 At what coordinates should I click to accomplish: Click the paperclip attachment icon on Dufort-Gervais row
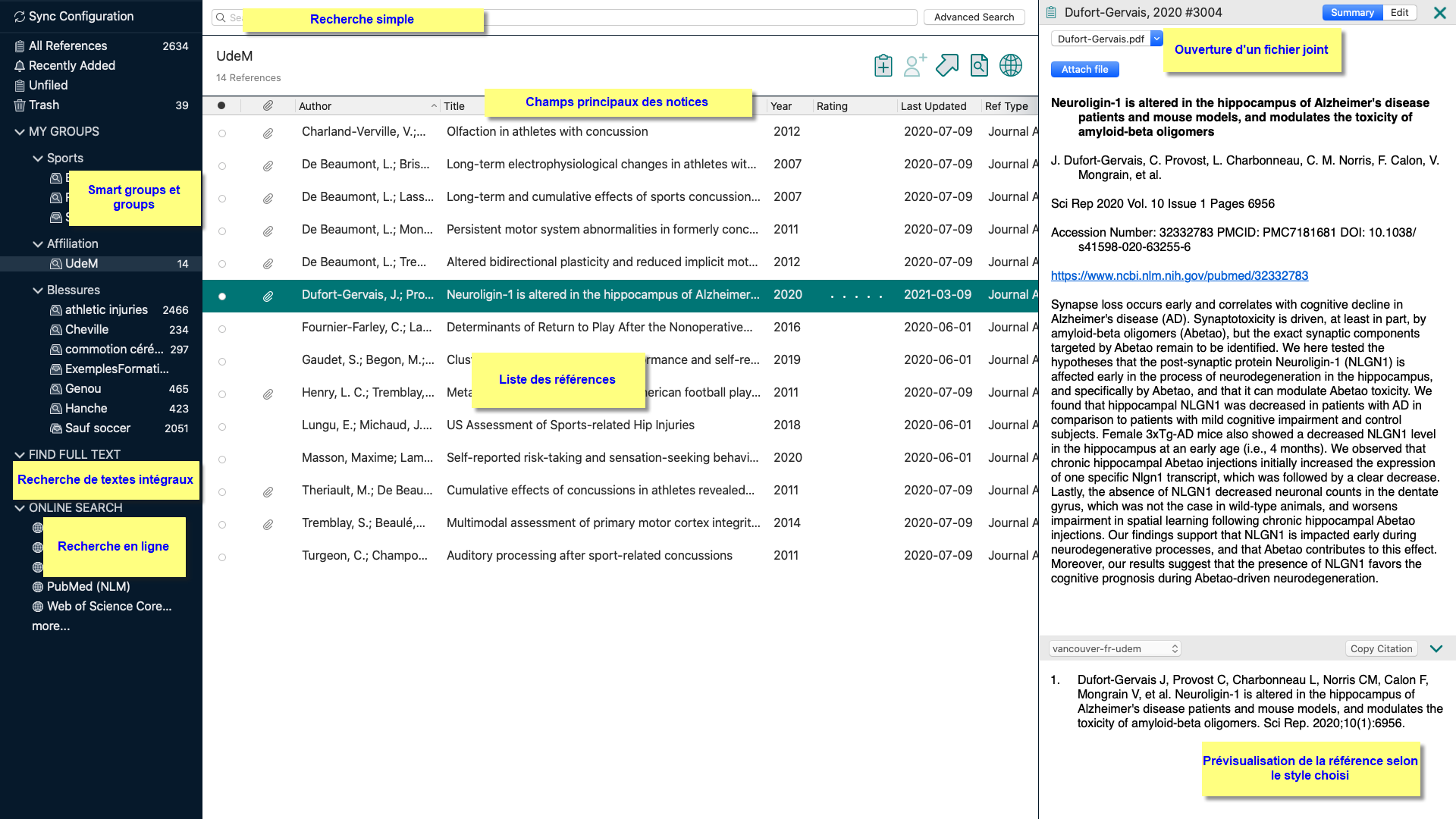[x=267, y=294]
